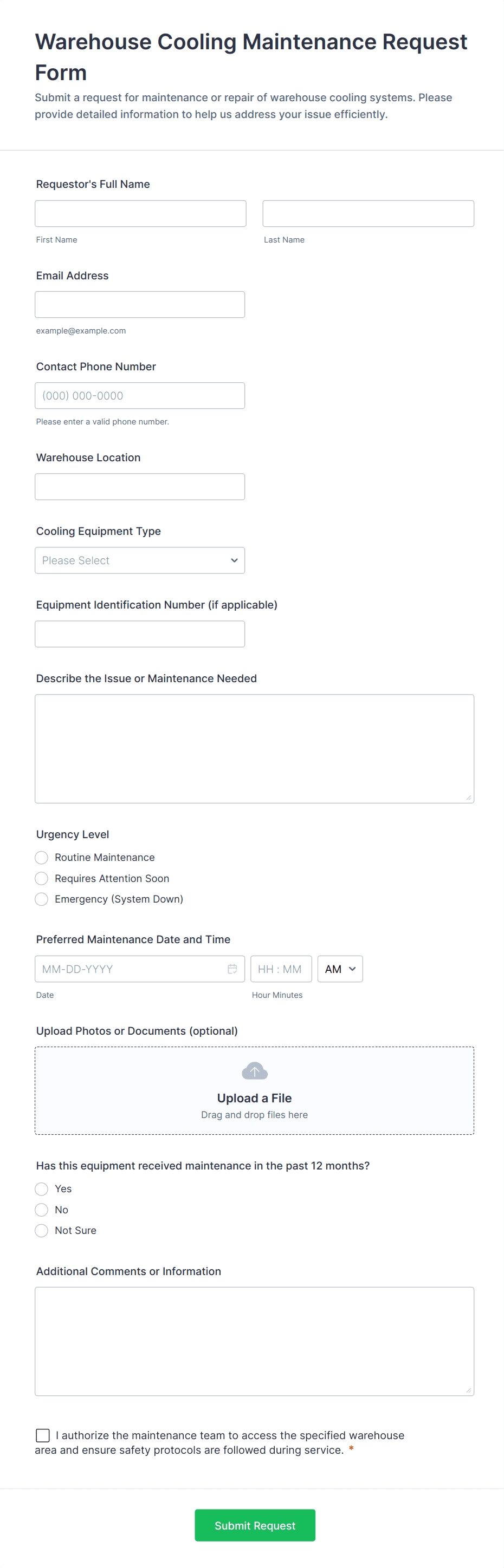Click the Email Address input
504x1568 pixels.
click(x=140, y=304)
